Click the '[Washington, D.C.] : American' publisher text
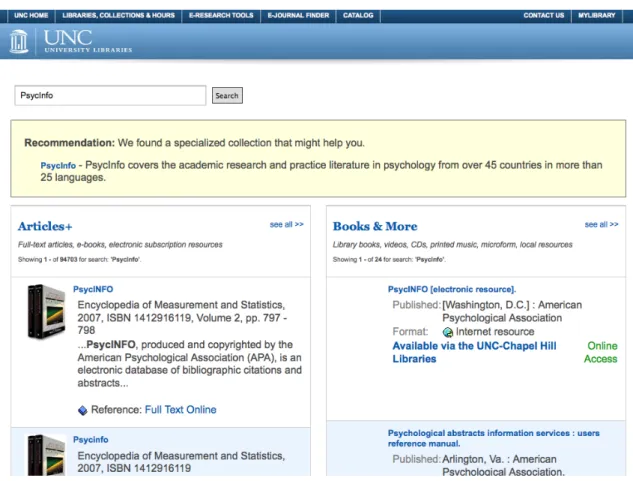633x481 pixels. tap(512, 311)
